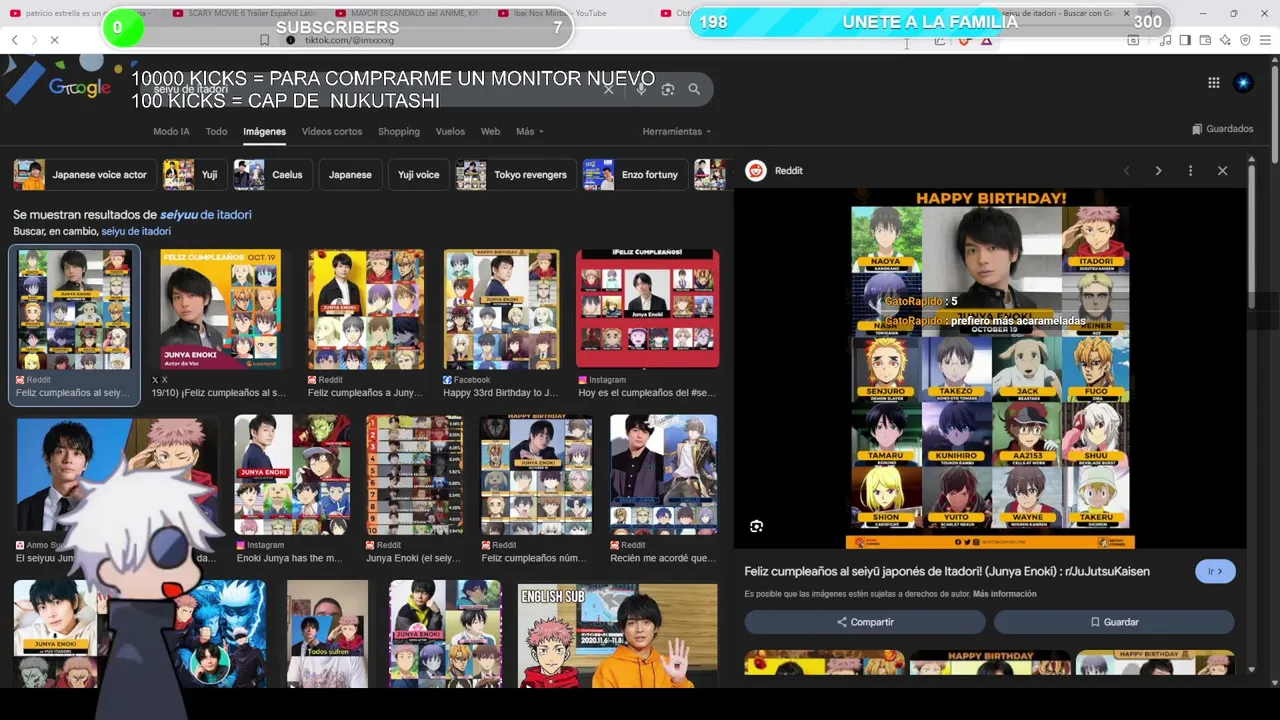Open the Brave media playlist music icon
Viewport: 1280px width, 720px height.
(1165, 40)
